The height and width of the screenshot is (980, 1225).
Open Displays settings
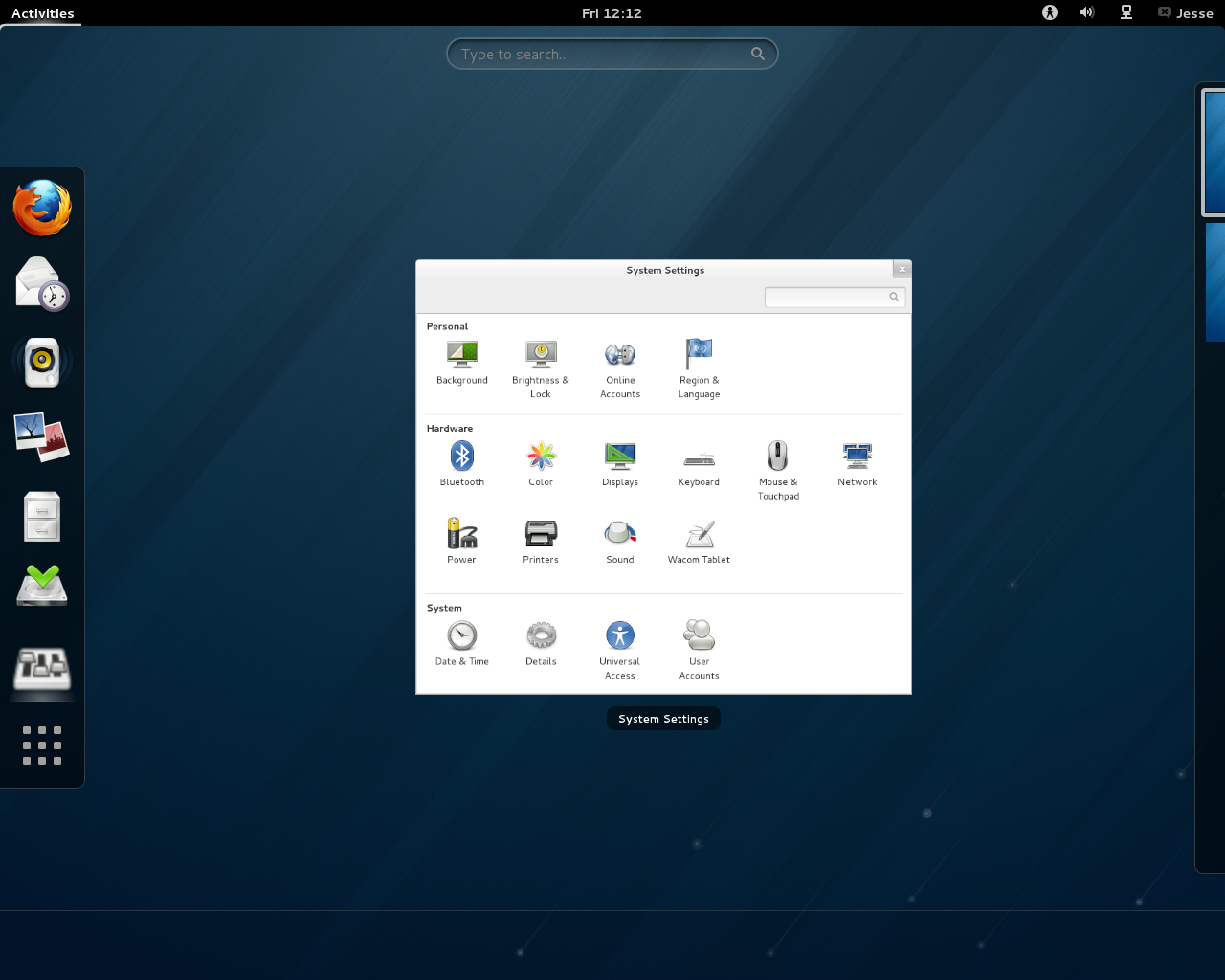(620, 464)
